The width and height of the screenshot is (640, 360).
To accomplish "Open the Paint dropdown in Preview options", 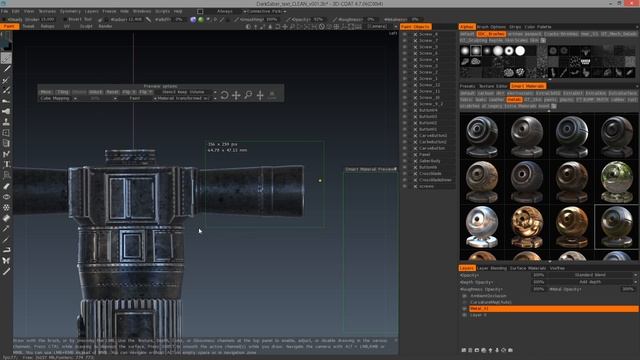I will [138, 98].
